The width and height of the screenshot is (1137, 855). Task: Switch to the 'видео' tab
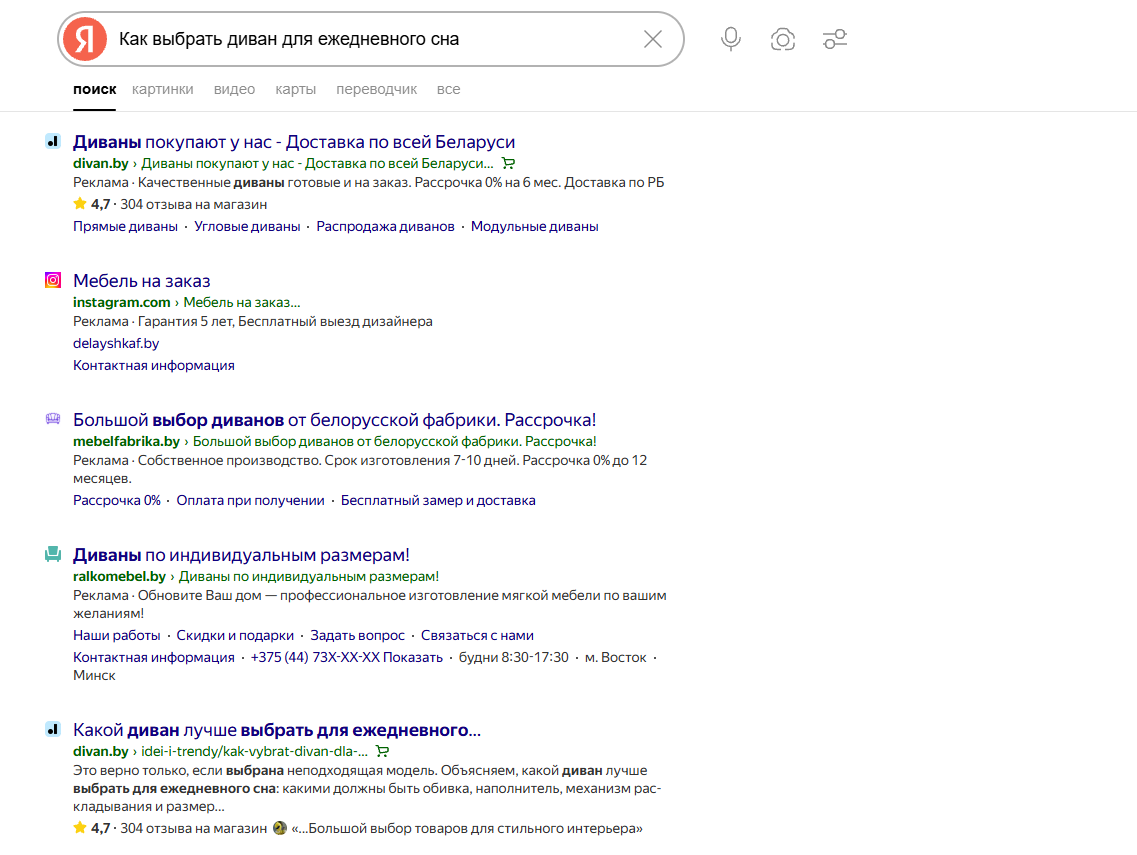tap(234, 89)
